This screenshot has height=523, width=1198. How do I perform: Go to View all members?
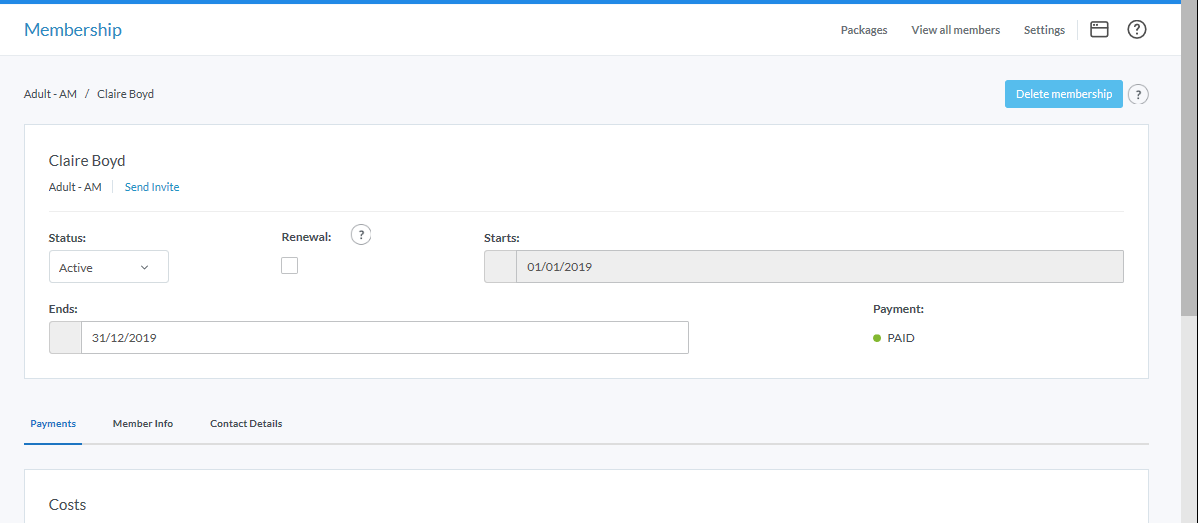click(955, 30)
